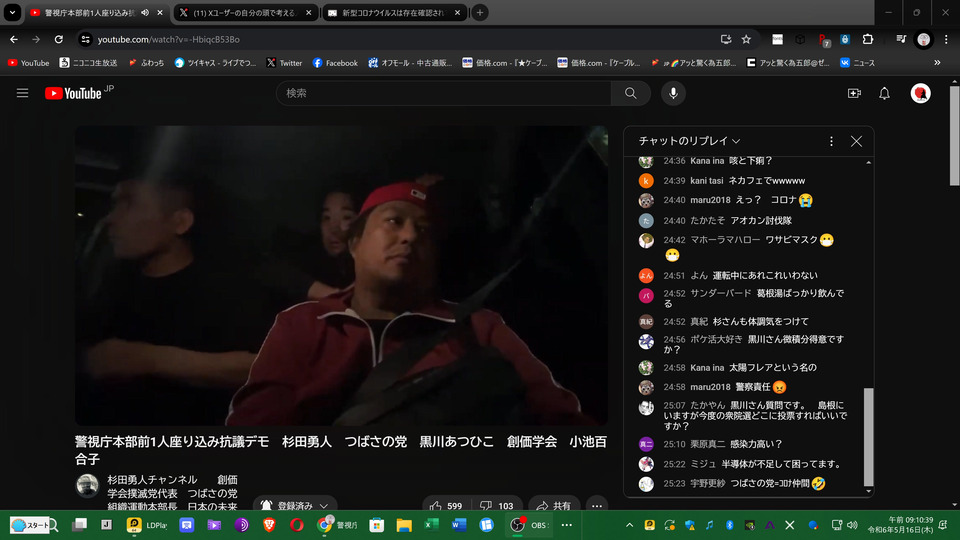Open the Facebook bookmark
Image resolution: width=960 pixels, height=540 pixels.
click(336, 63)
